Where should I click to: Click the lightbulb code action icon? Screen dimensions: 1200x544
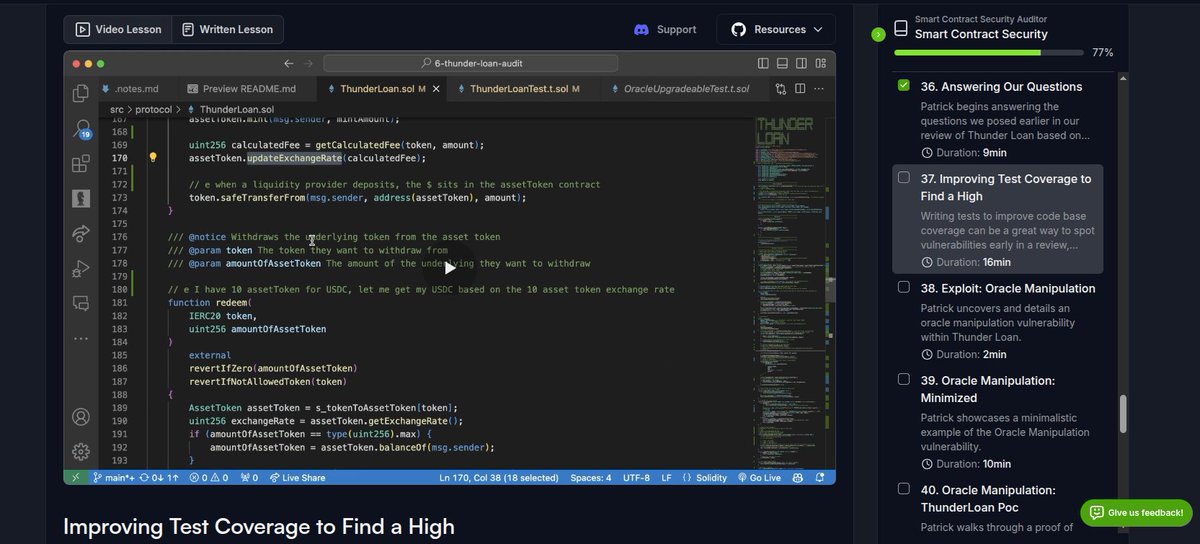tap(153, 158)
